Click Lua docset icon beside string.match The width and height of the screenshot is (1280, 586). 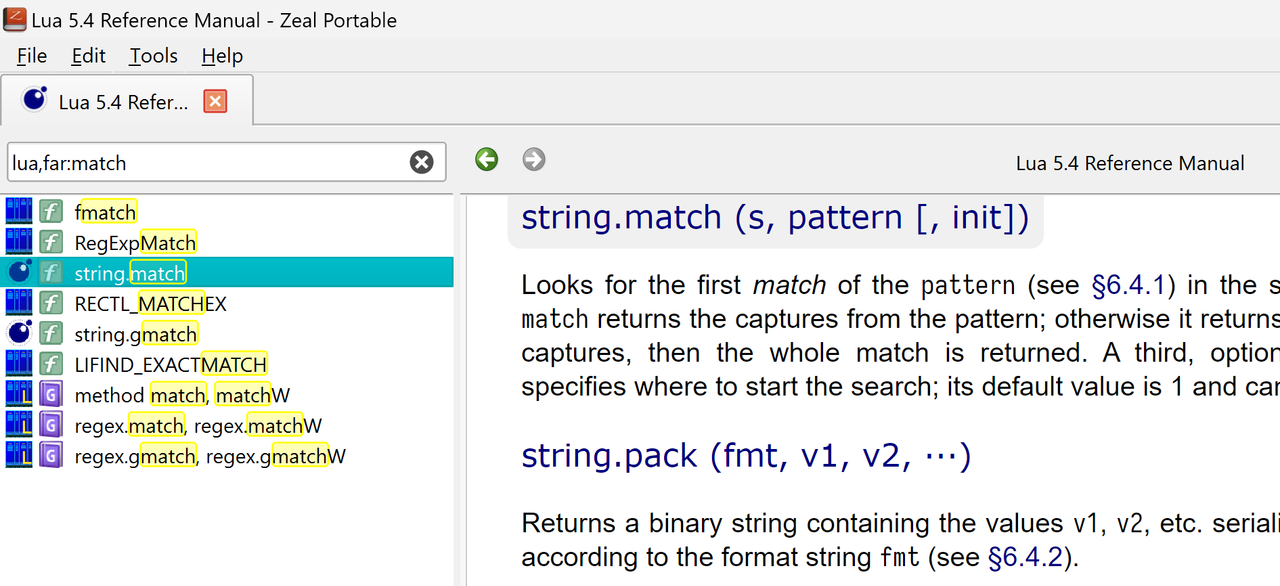pos(19,272)
